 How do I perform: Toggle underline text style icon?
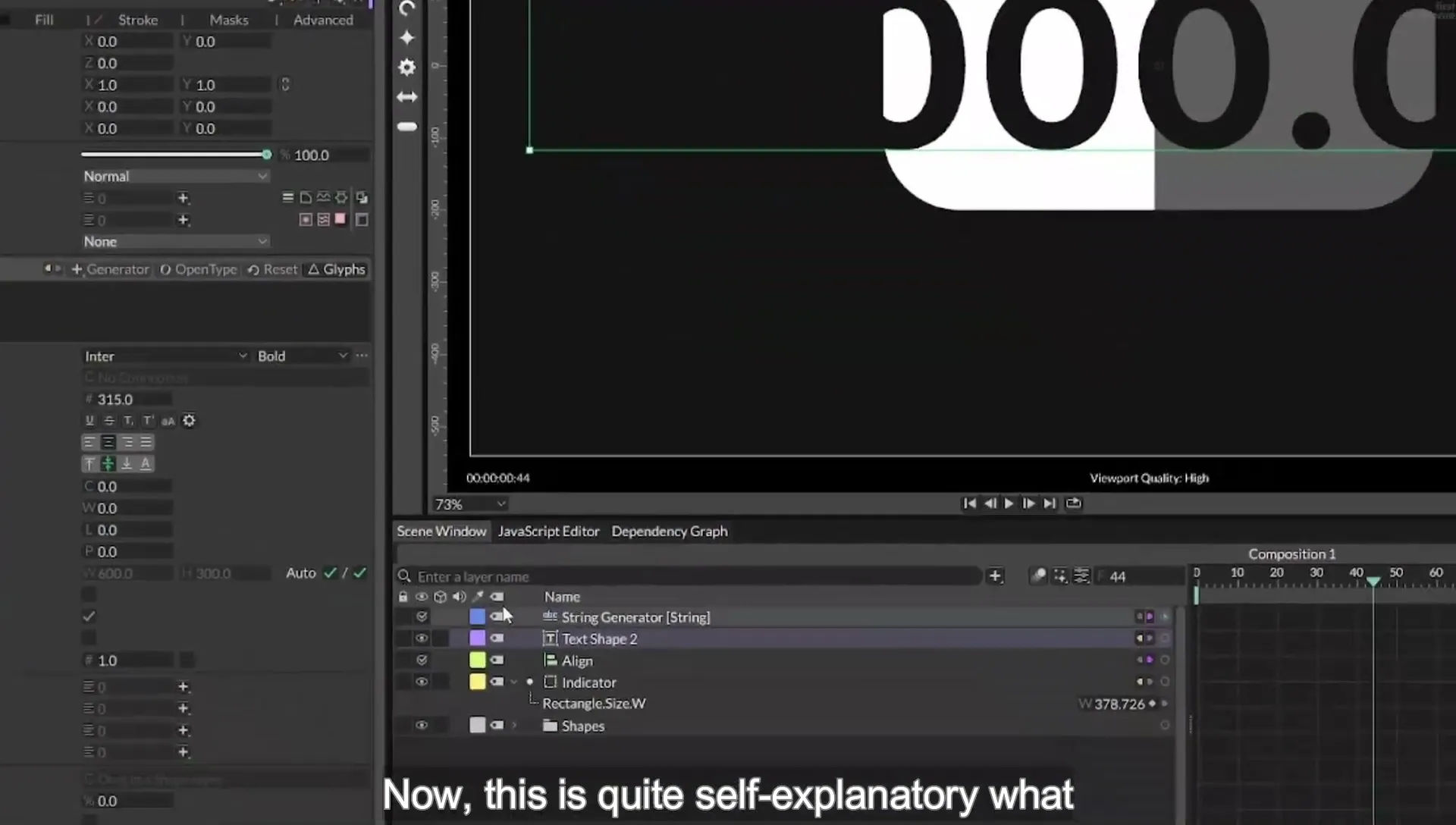89,421
